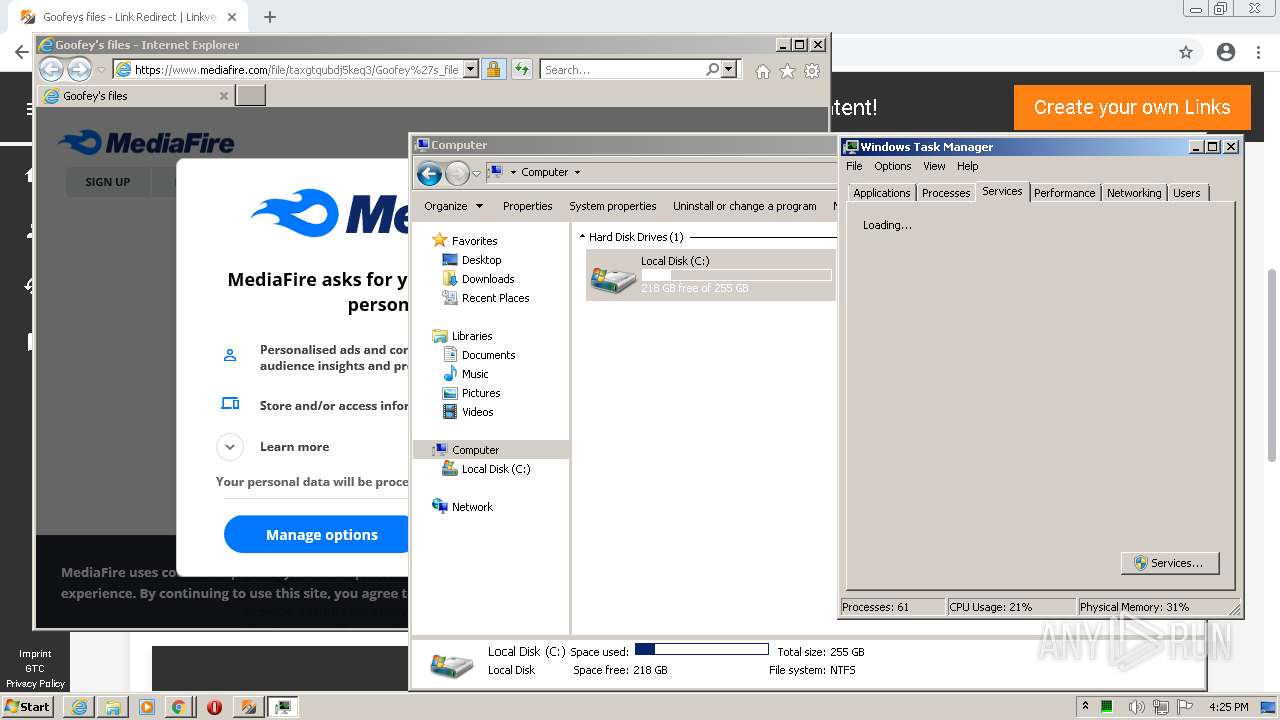Open Internet Explorer tools gear
Viewport: 1280px width, 720px height.
click(812, 71)
